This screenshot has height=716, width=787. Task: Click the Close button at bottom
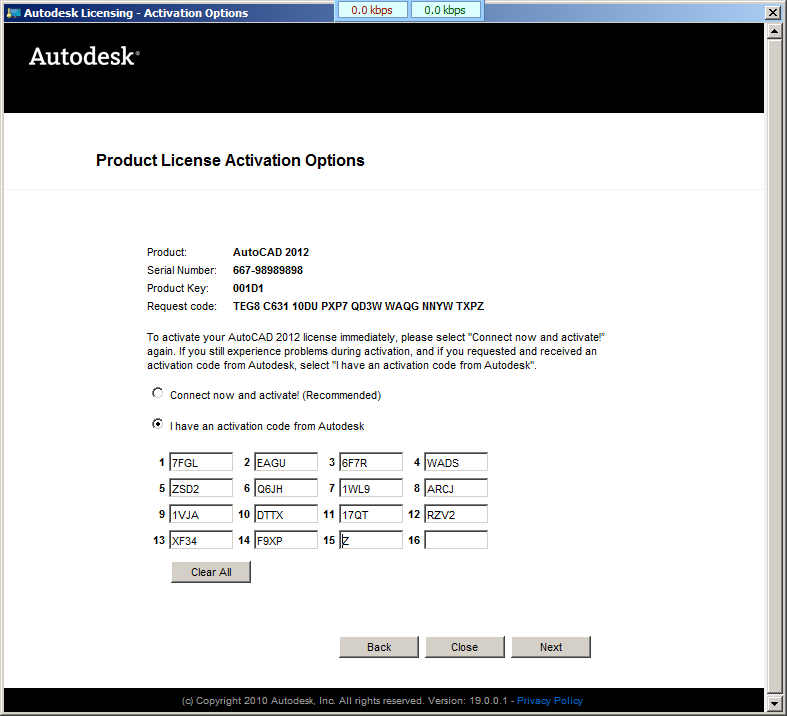point(465,647)
